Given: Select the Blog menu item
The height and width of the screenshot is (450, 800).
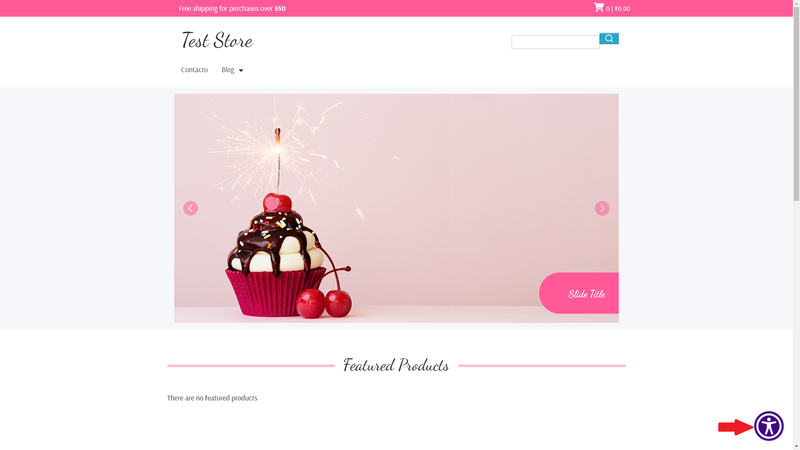Looking at the screenshot, I should [x=228, y=70].
